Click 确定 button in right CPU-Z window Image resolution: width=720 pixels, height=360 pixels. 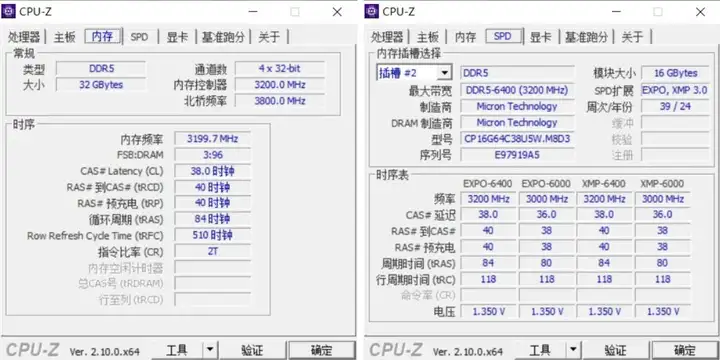click(x=685, y=351)
